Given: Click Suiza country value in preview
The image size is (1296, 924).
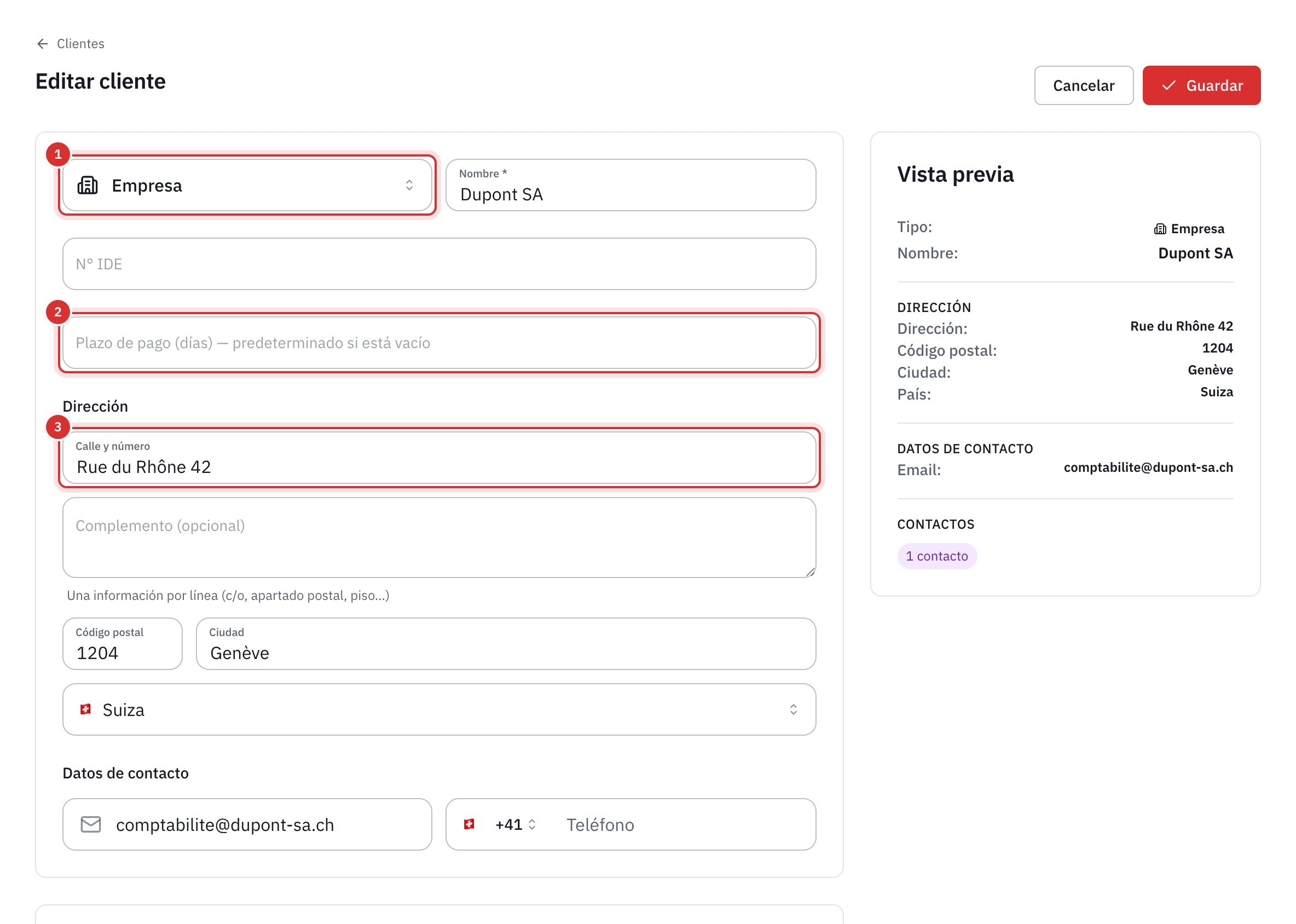Looking at the screenshot, I should [1216, 392].
